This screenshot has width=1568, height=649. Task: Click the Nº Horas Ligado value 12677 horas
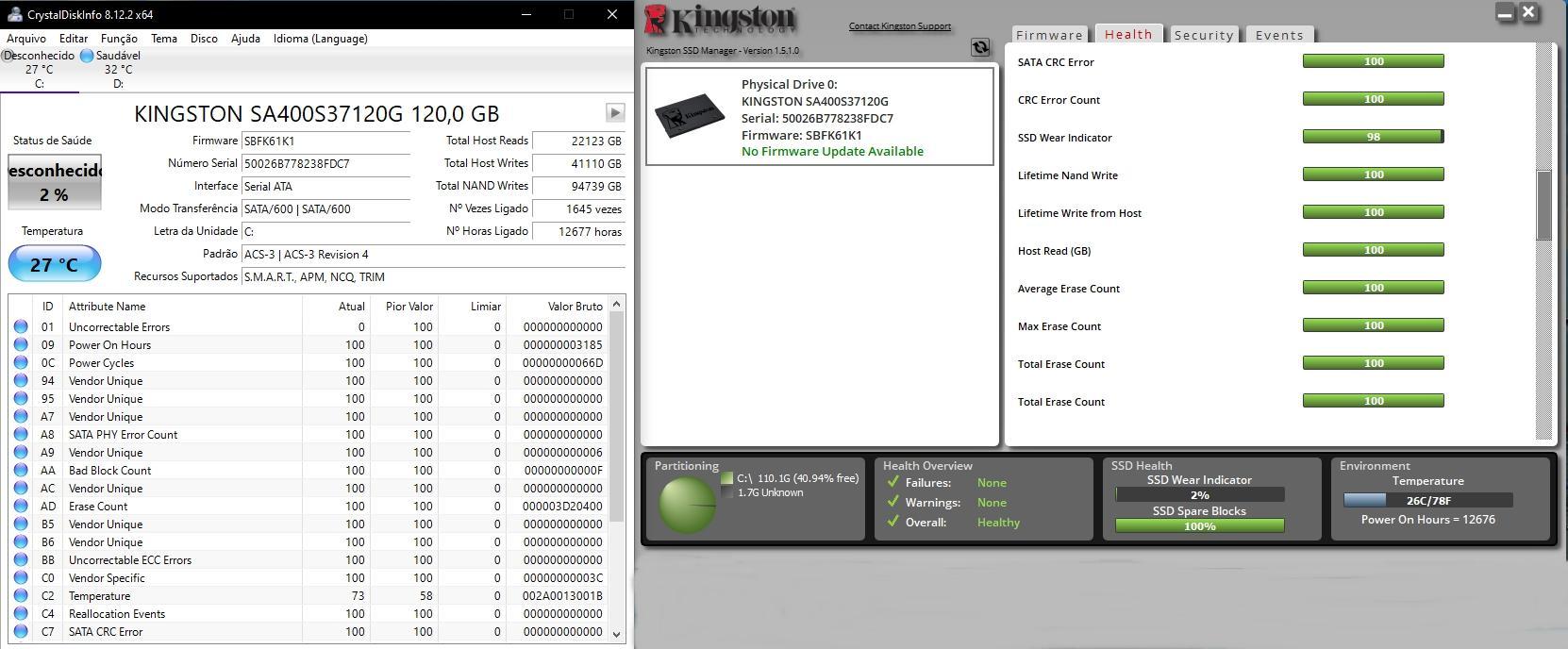point(578,231)
